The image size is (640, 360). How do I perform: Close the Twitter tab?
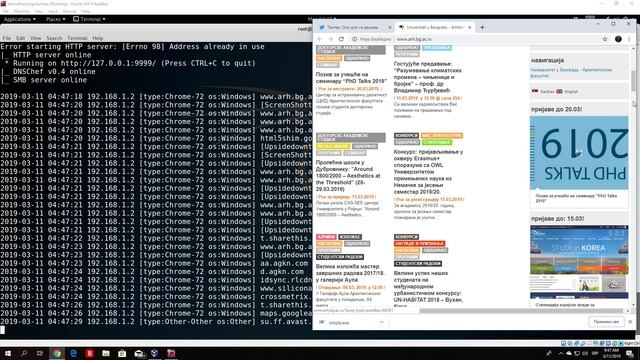pyautogui.click(x=390, y=27)
